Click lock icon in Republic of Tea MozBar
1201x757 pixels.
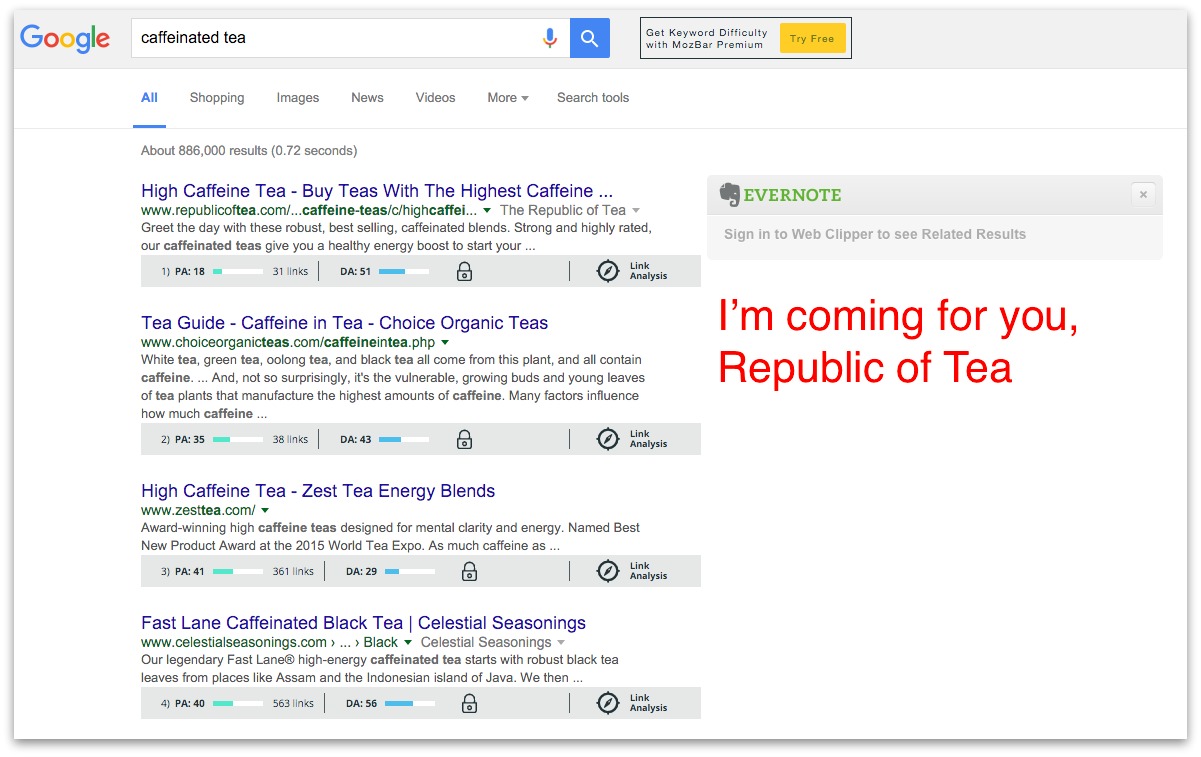[x=464, y=271]
